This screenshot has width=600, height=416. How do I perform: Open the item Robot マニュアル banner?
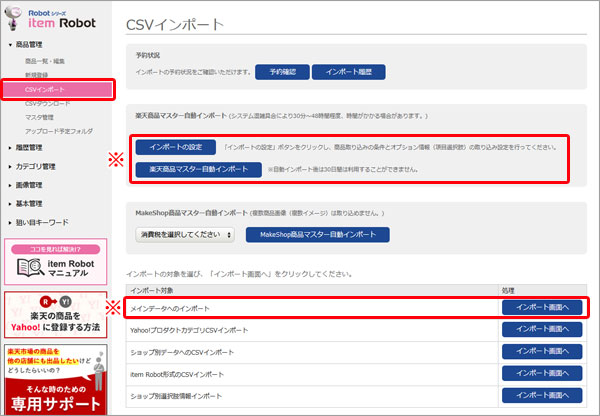pos(57,262)
